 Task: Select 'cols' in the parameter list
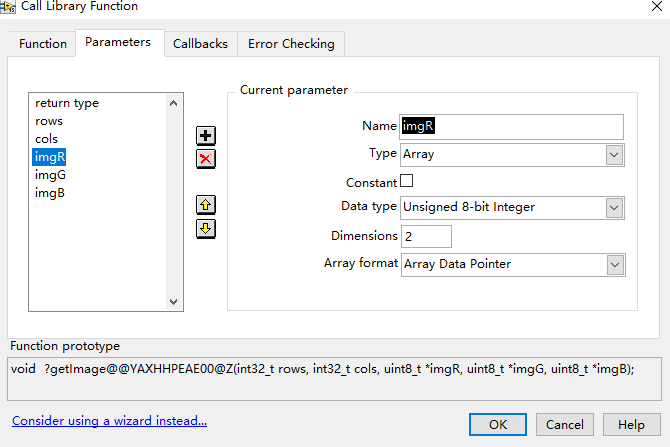pos(46,139)
